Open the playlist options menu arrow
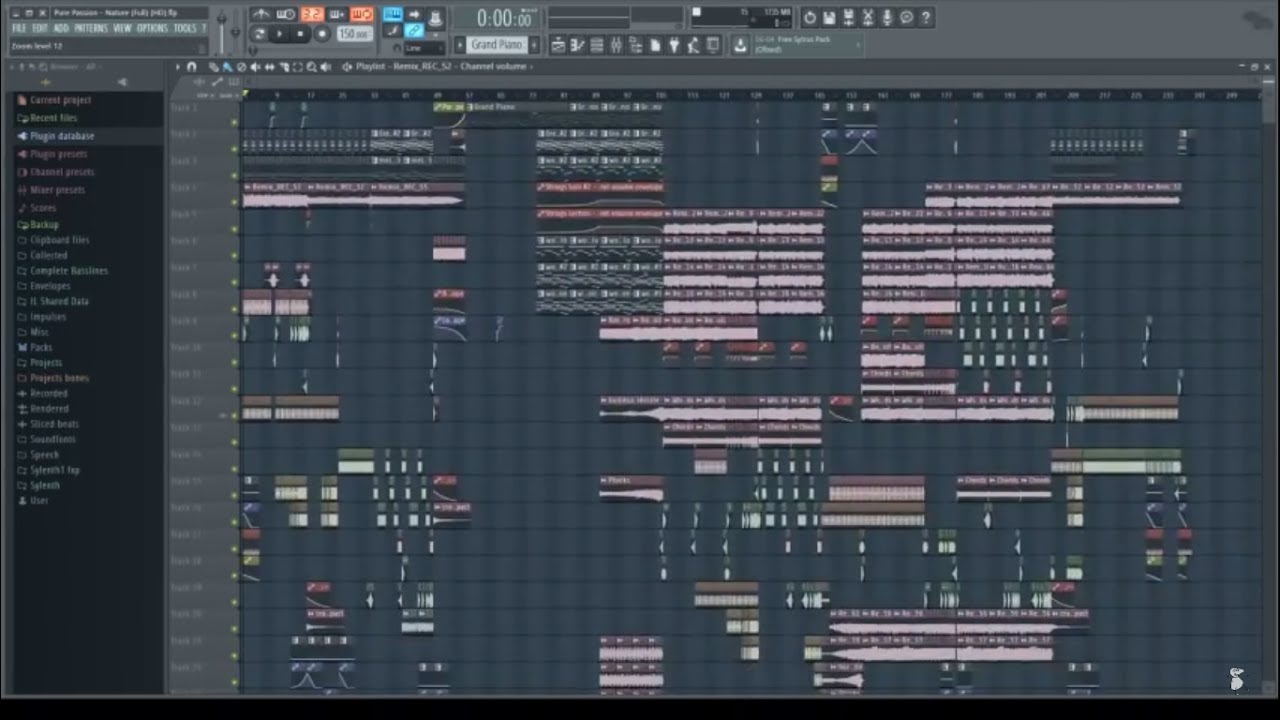The width and height of the screenshot is (1280, 720). [x=178, y=67]
